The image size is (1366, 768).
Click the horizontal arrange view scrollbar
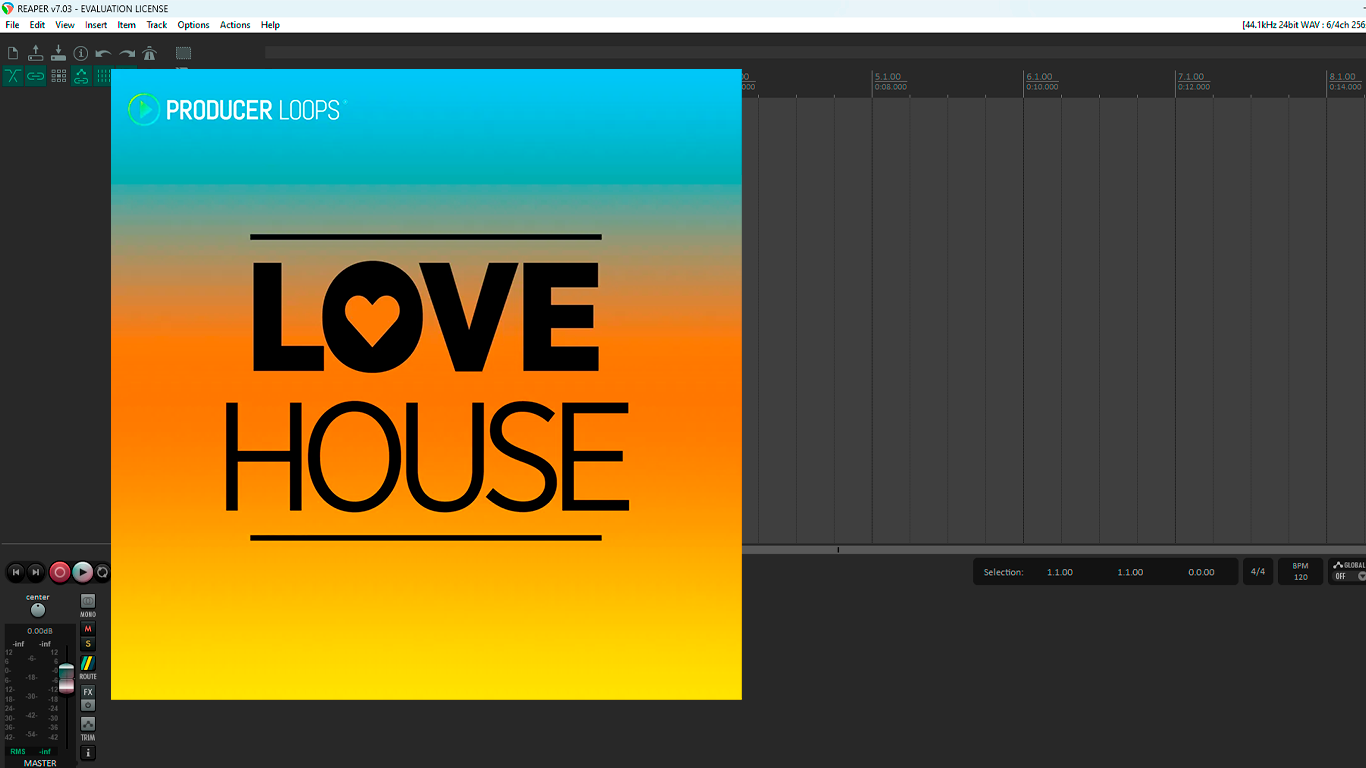pyautogui.click(x=1054, y=549)
